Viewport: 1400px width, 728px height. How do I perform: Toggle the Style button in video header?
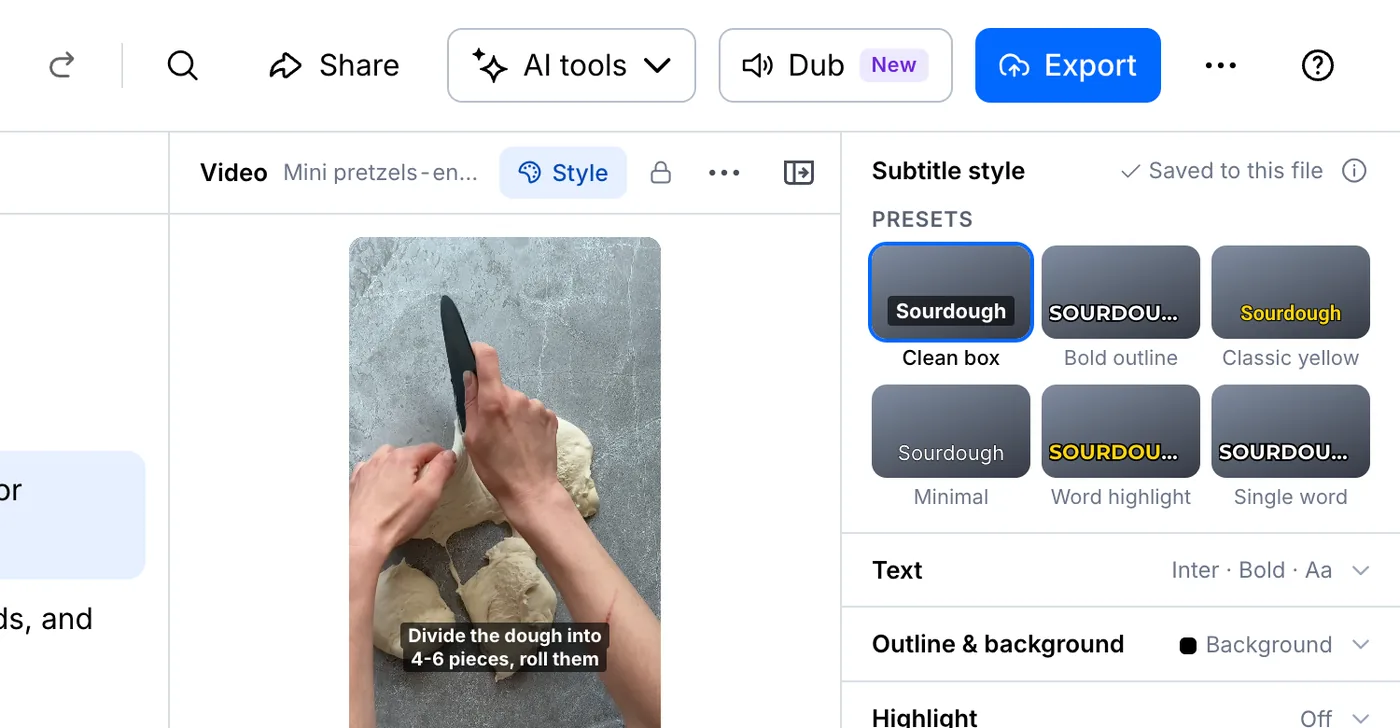pos(563,173)
